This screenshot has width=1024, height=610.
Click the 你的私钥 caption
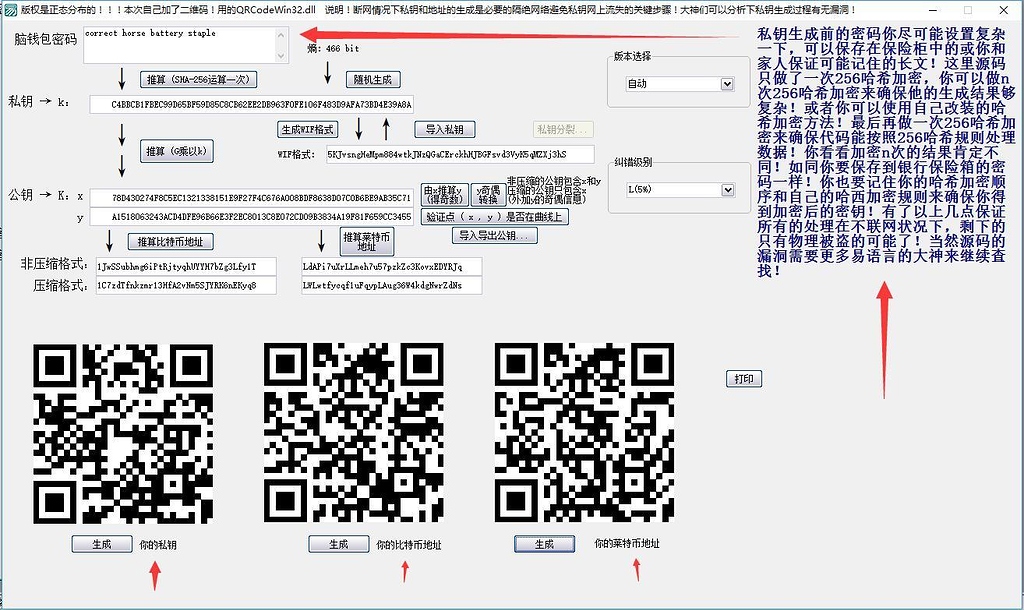pos(158,545)
